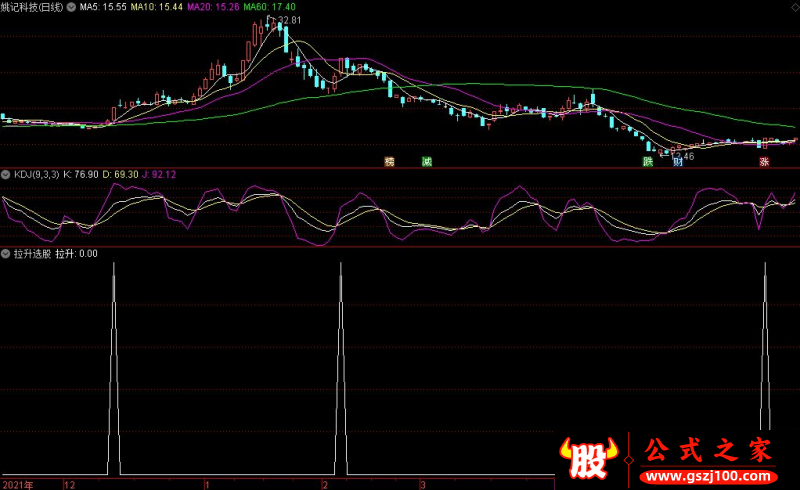Click the red 涨 event marker
800x490 pixels.
(x=764, y=162)
